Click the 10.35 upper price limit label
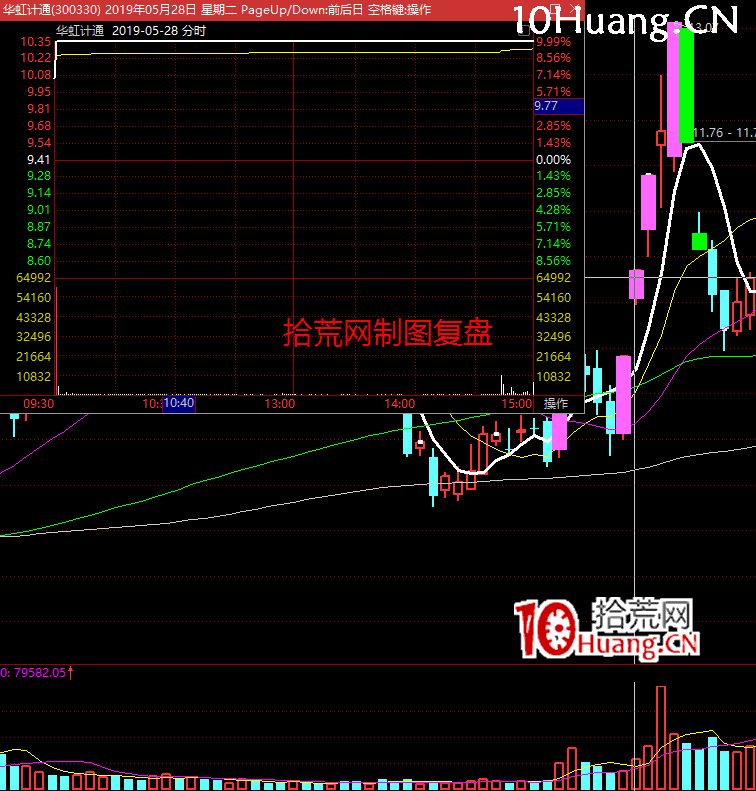 coord(35,42)
